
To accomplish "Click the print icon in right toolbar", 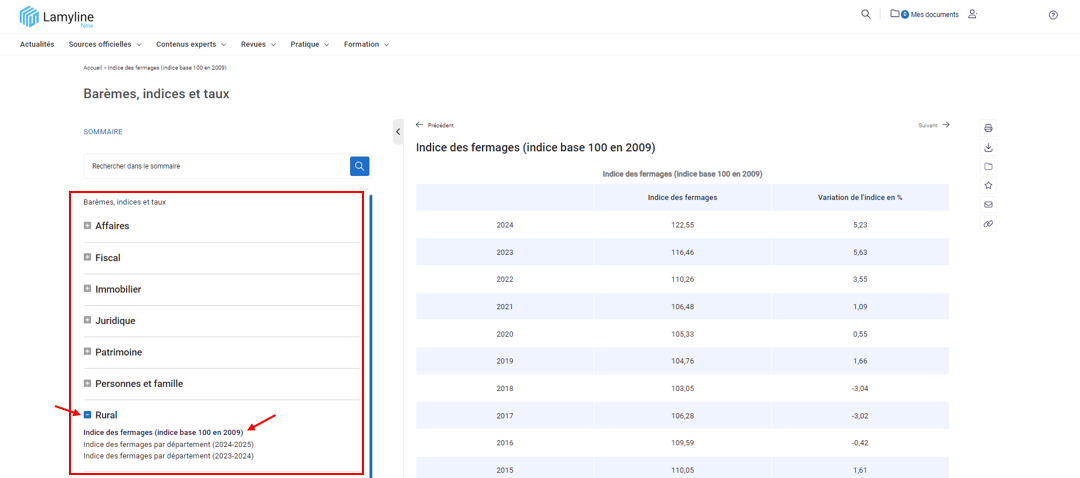I will tap(988, 128).
